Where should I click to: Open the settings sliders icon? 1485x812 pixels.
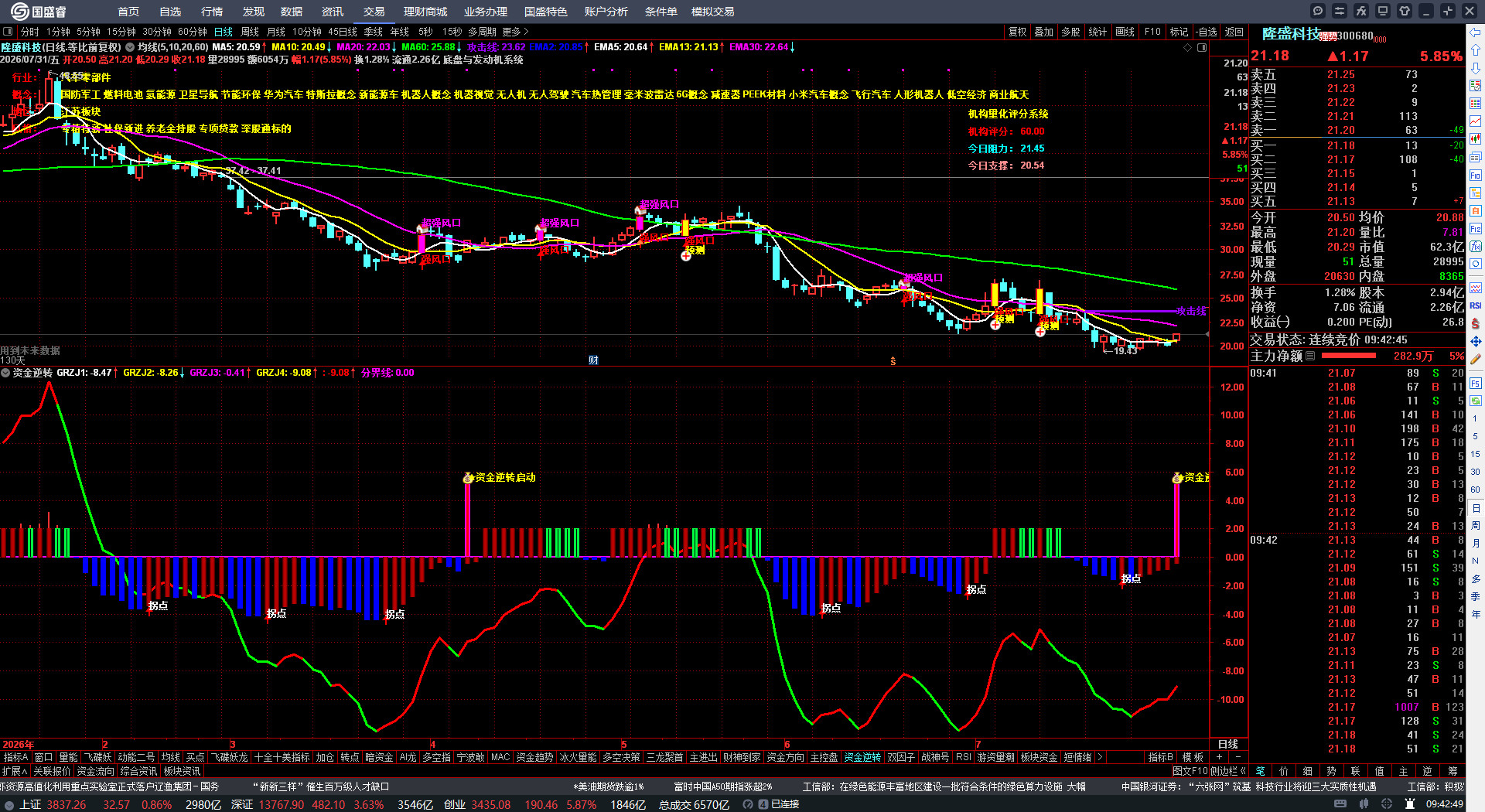coord(1340,11)
